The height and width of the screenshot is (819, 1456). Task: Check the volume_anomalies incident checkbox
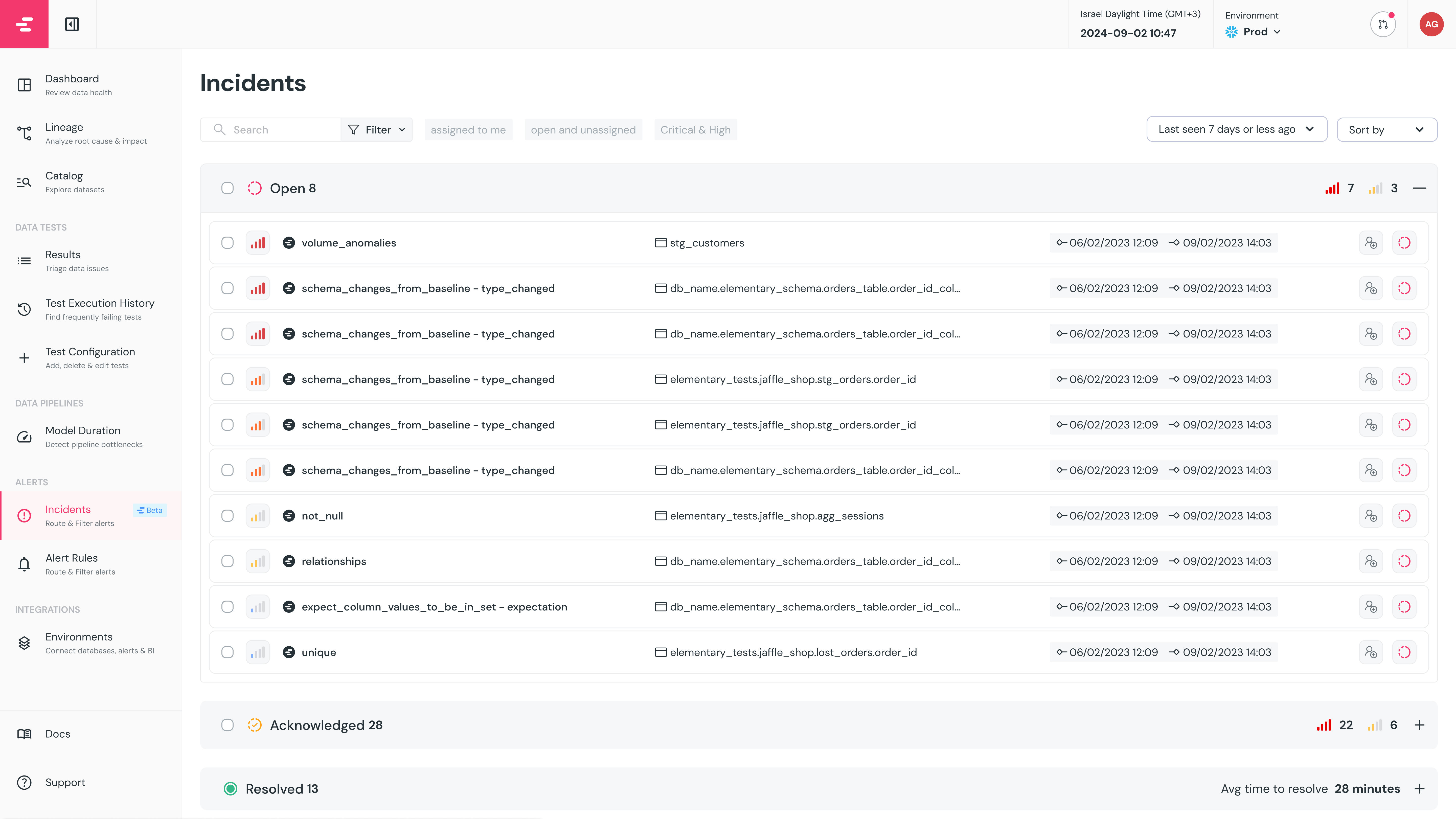click(227, 243)
